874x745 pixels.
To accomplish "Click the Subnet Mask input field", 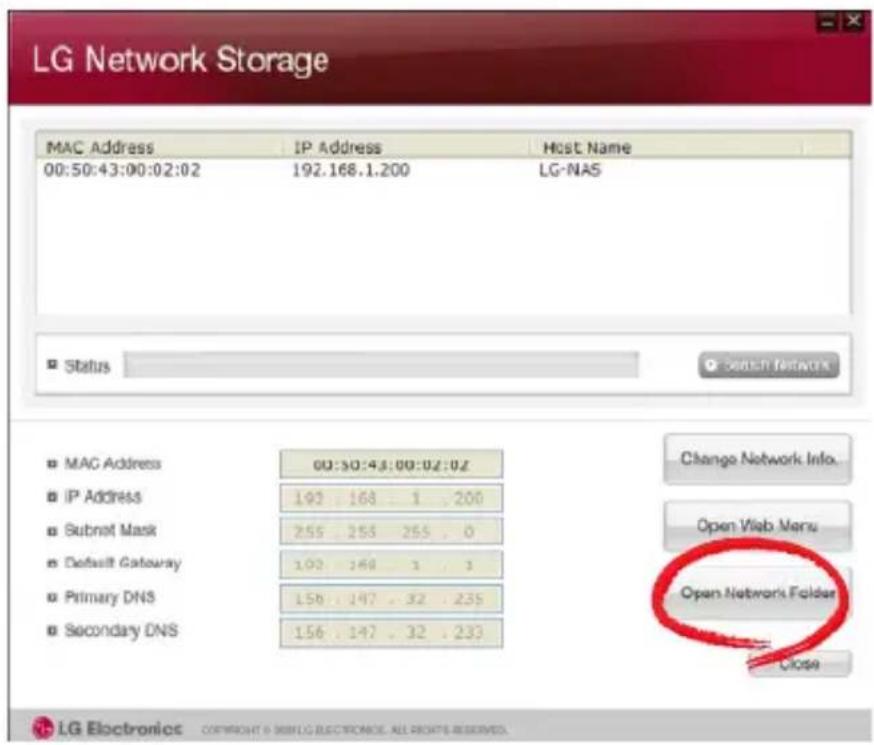I will [391, 531].
